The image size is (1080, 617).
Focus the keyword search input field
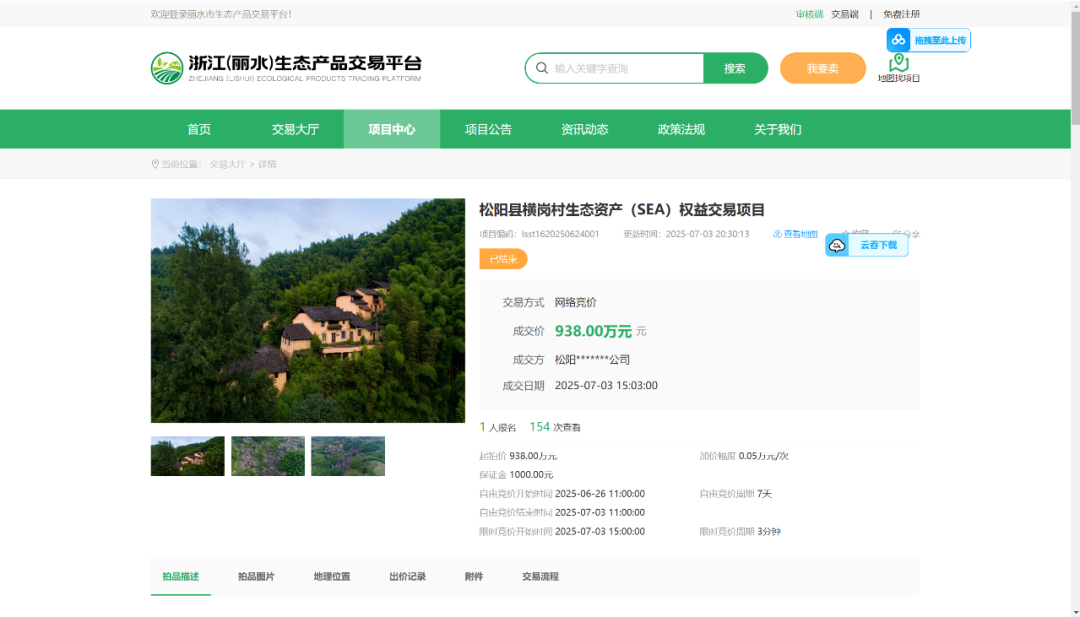pos(625,68)
